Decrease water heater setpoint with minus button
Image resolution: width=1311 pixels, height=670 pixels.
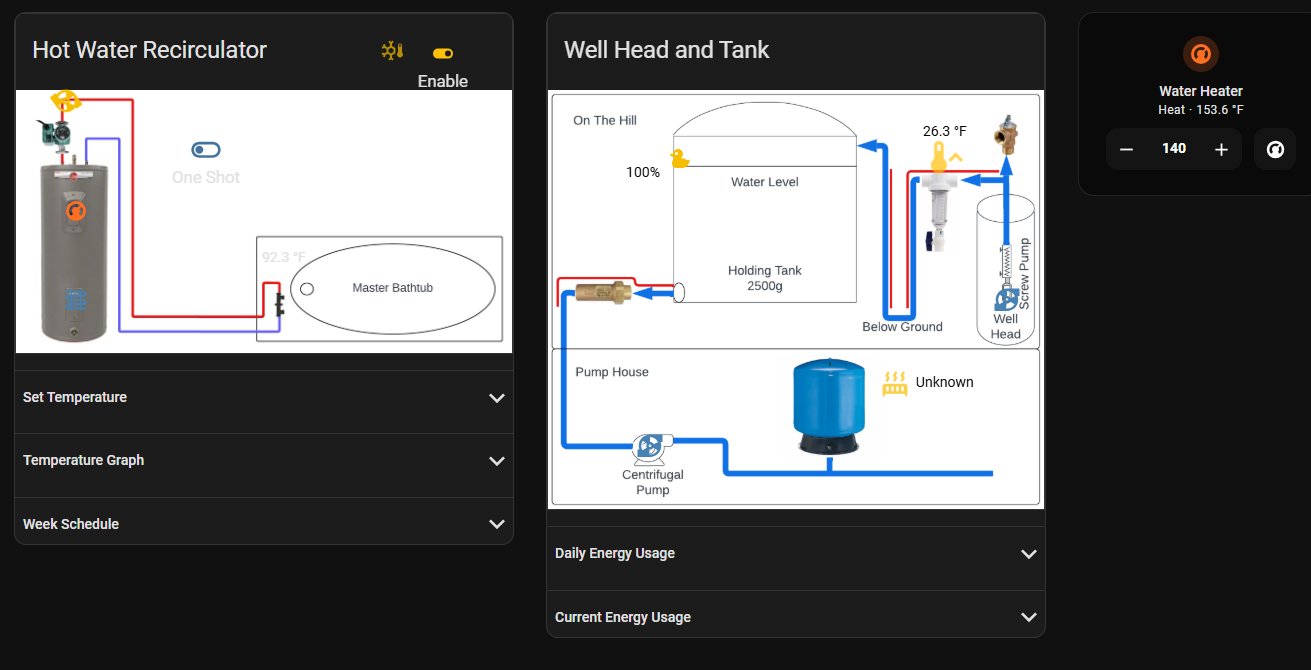[x=1126, y=149]
